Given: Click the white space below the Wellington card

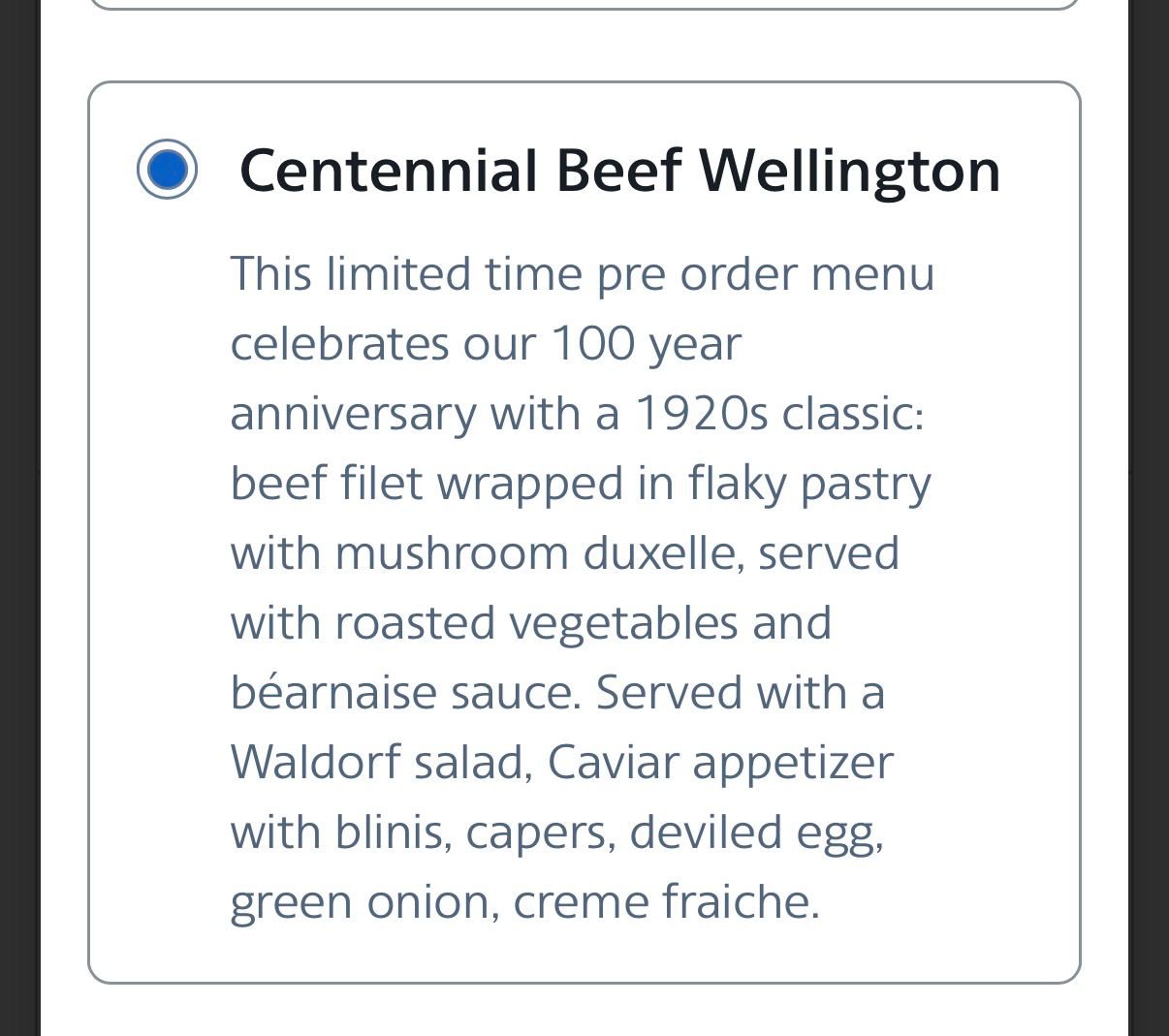Looking at the screenshot, I should [584, 1012].
